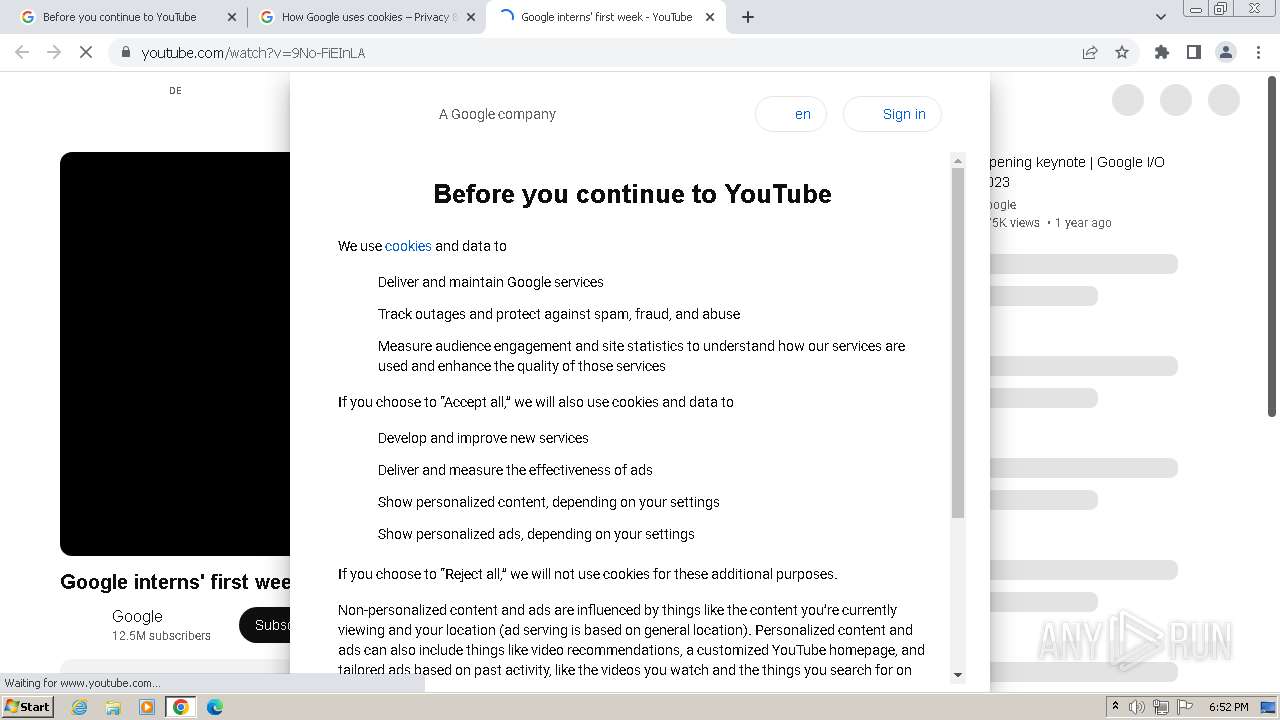Viewport: 1280px width, 720px height.
Task: Open the Action Center flag icon
Action: coord(1186,707)
